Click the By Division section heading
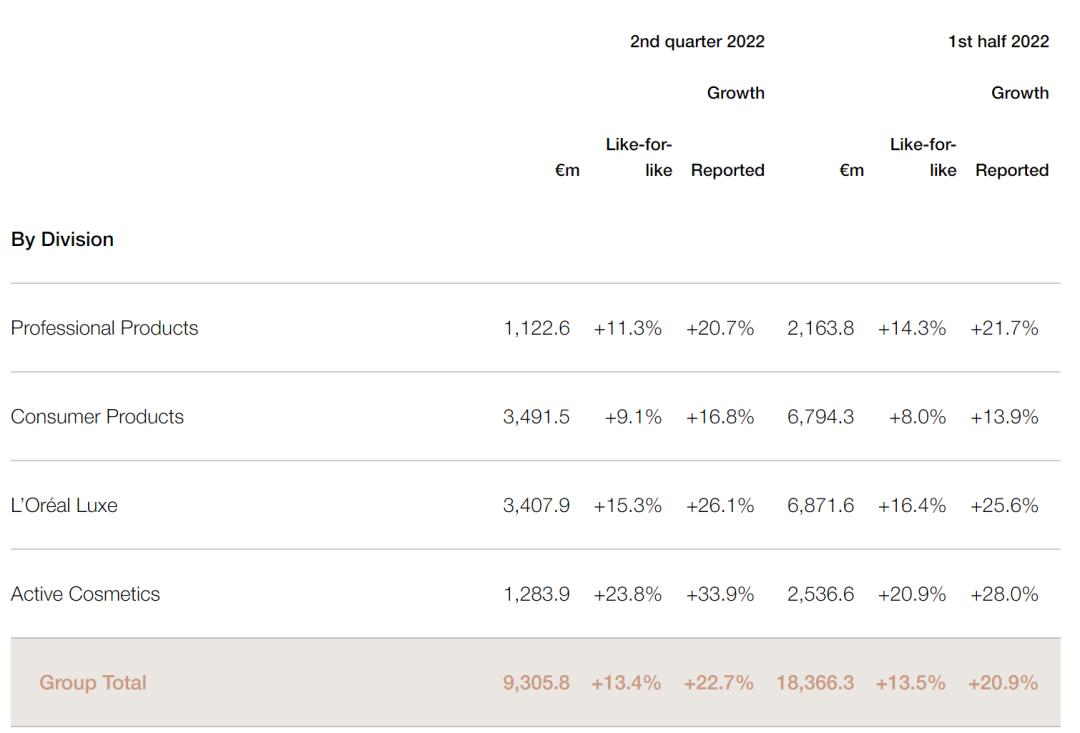 point(62,240)
